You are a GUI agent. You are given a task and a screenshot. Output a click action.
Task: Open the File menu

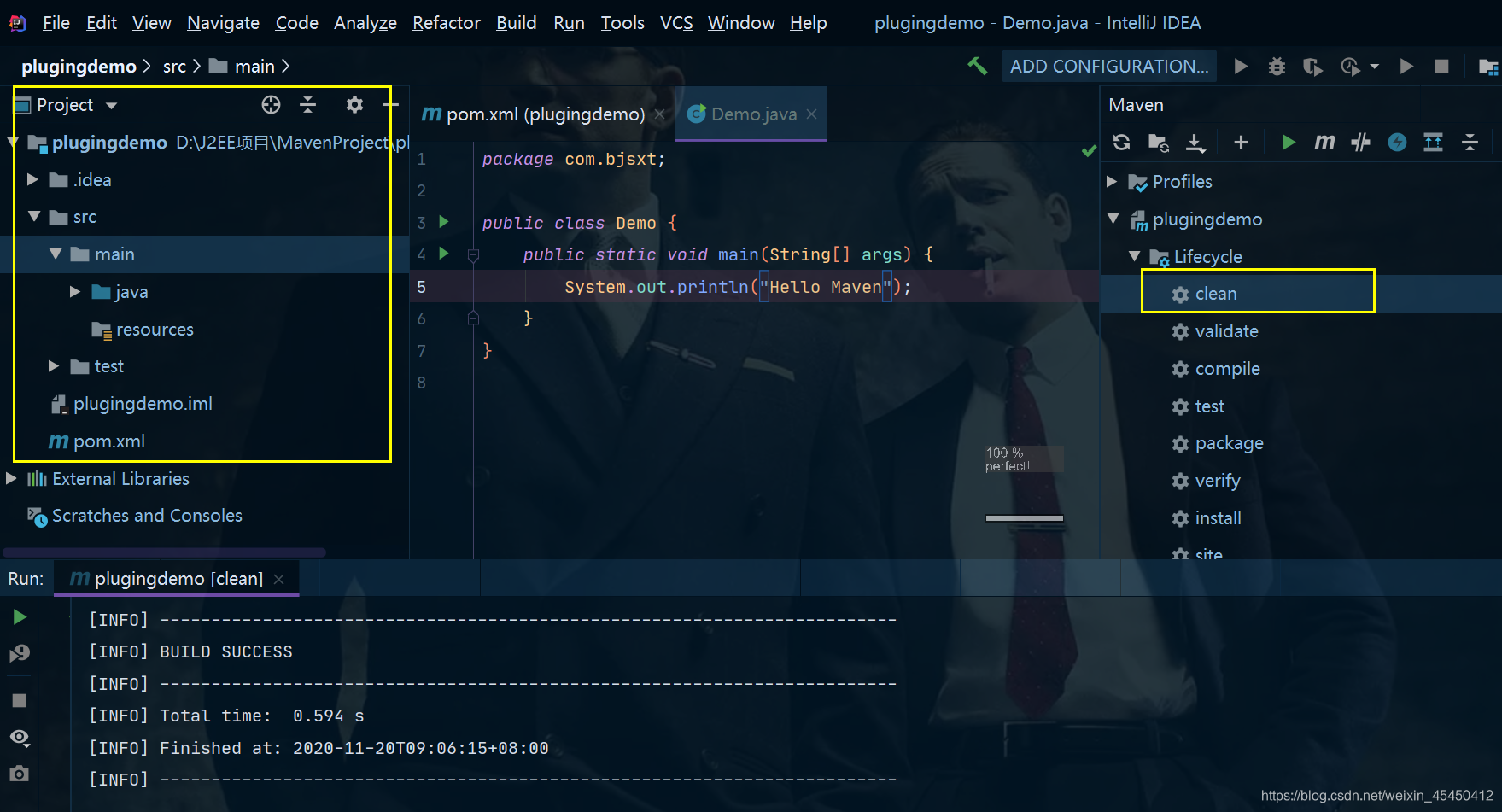[56, 23]
